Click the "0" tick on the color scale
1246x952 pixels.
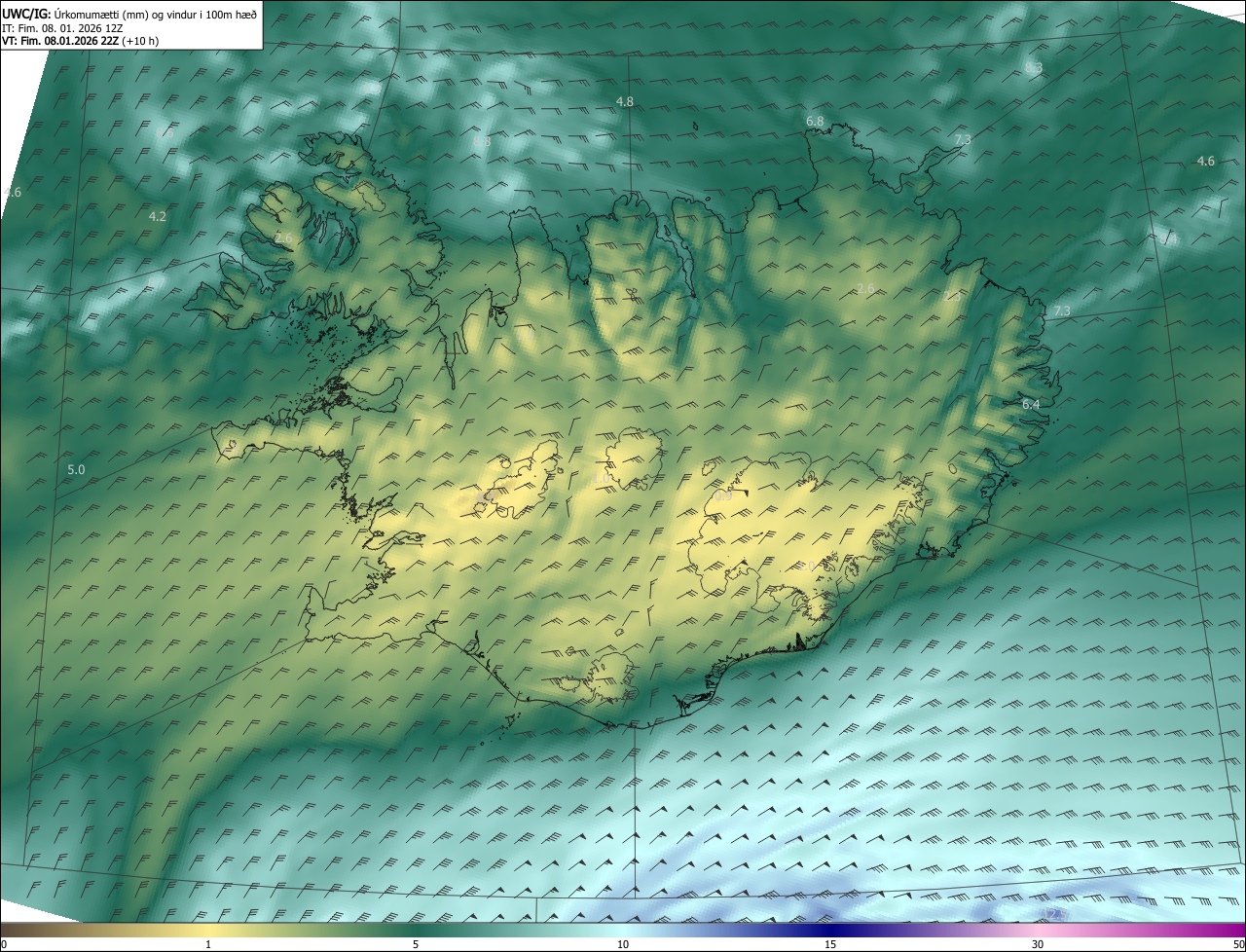point(4,944)
